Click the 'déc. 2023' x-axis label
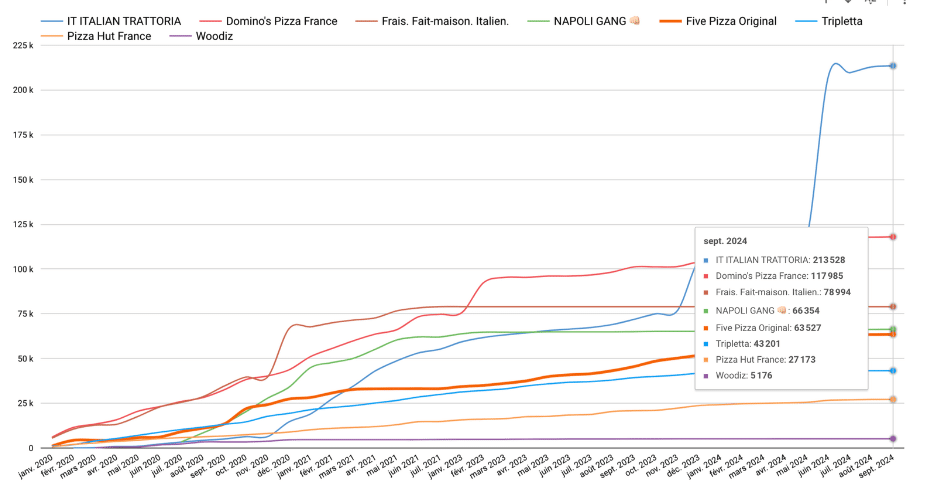The width and height of the screenshot is (925, 502). (684, 466)
